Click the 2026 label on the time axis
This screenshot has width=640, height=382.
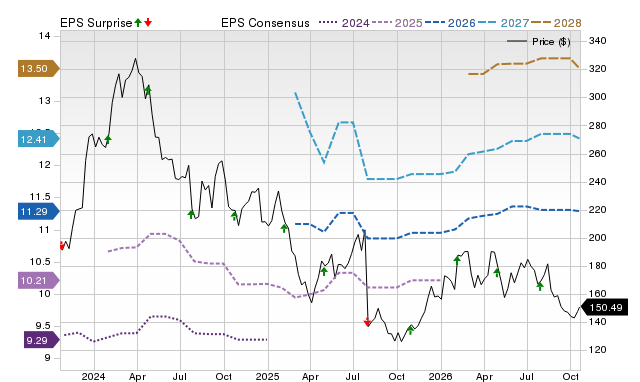click(440, 376)
